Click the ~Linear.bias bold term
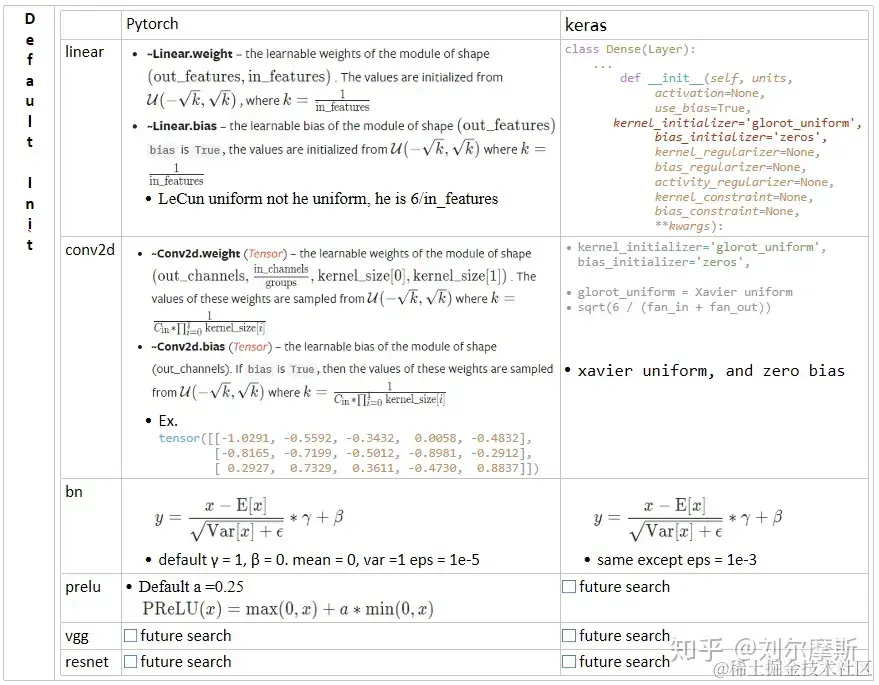The image size is (879, 685). click(x=182, y=126)
